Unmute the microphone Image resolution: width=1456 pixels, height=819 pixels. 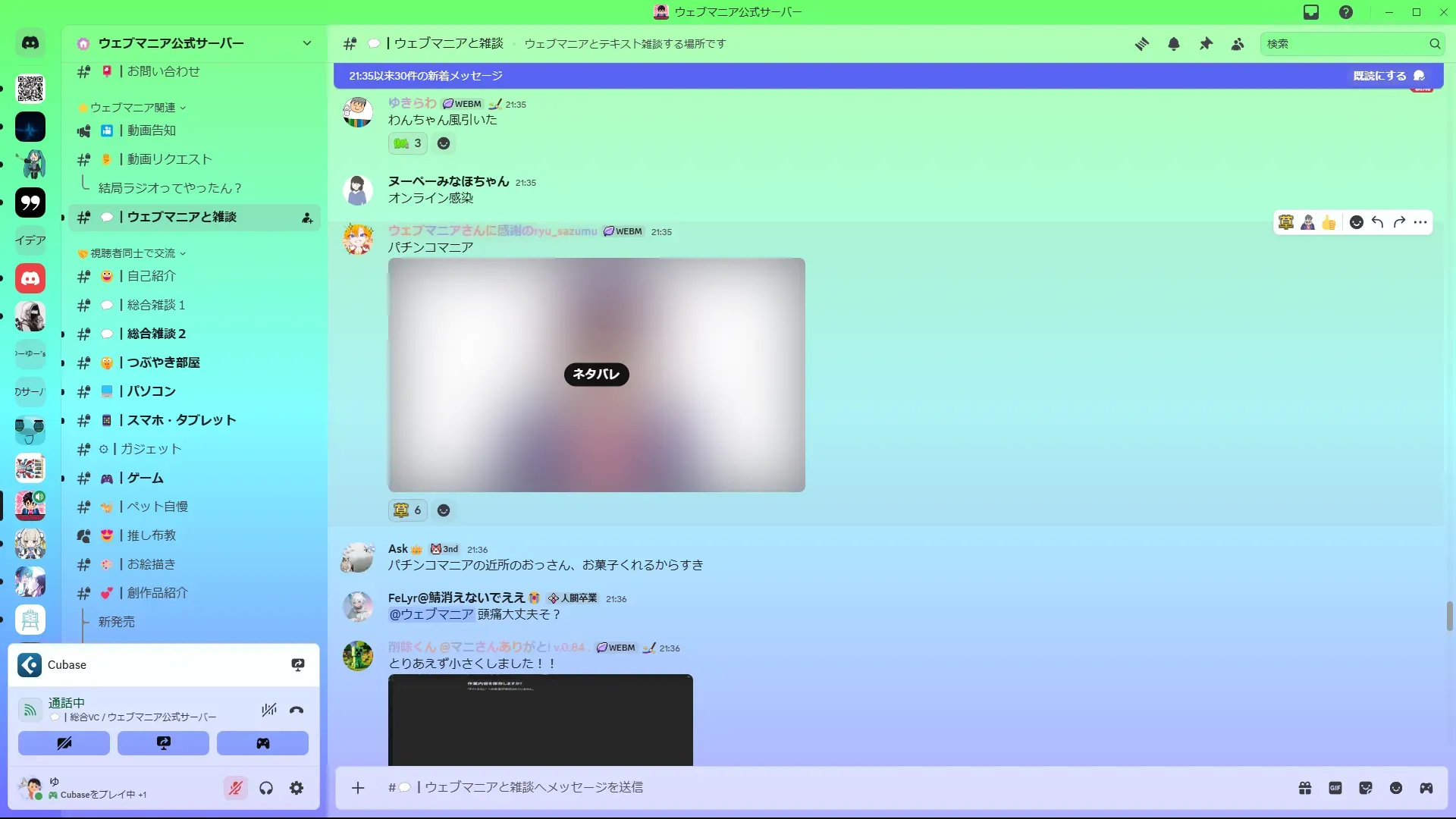[236, 789]
